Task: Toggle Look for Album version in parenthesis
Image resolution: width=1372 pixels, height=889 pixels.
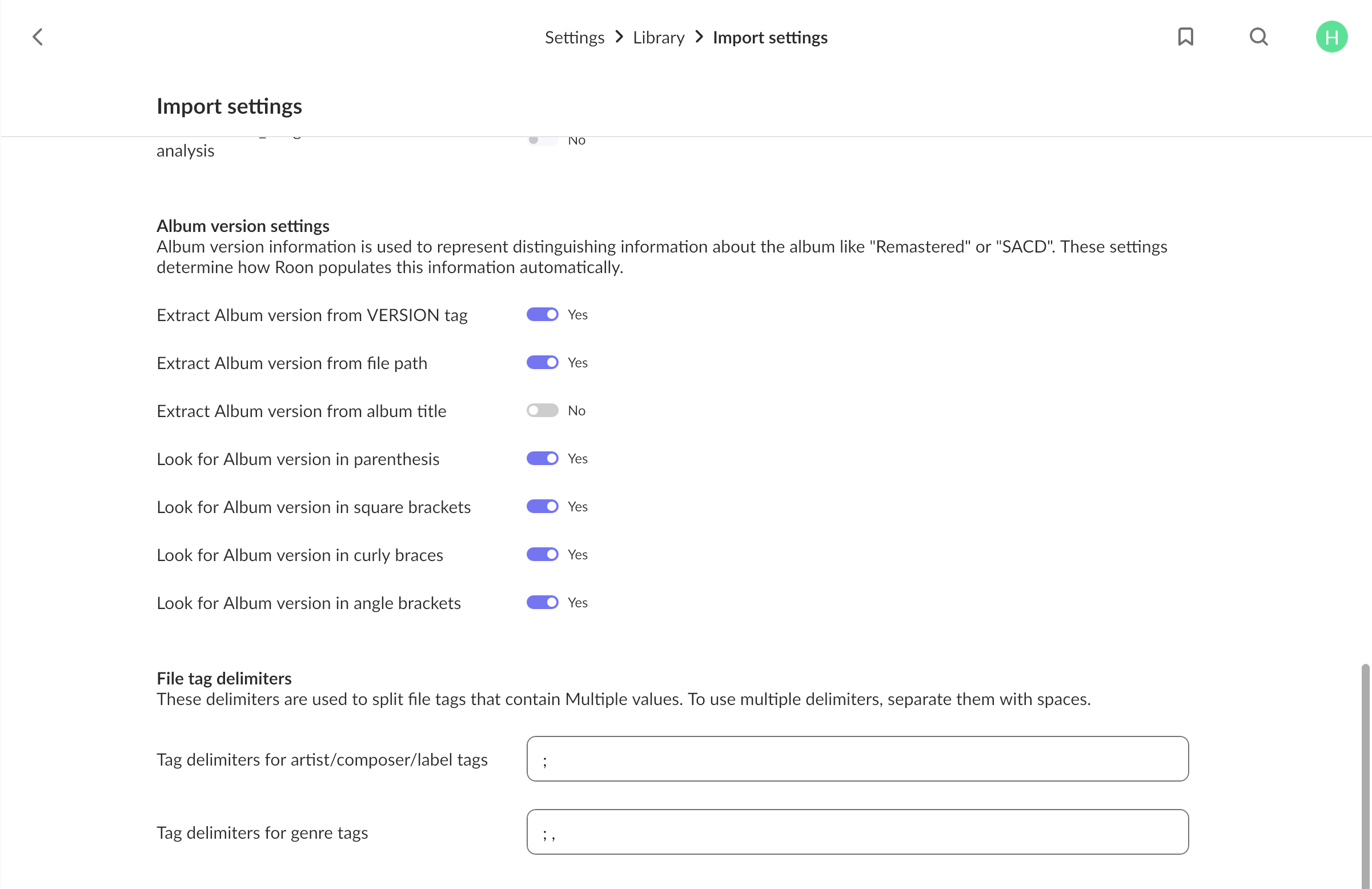Action: tap(543, 458)
